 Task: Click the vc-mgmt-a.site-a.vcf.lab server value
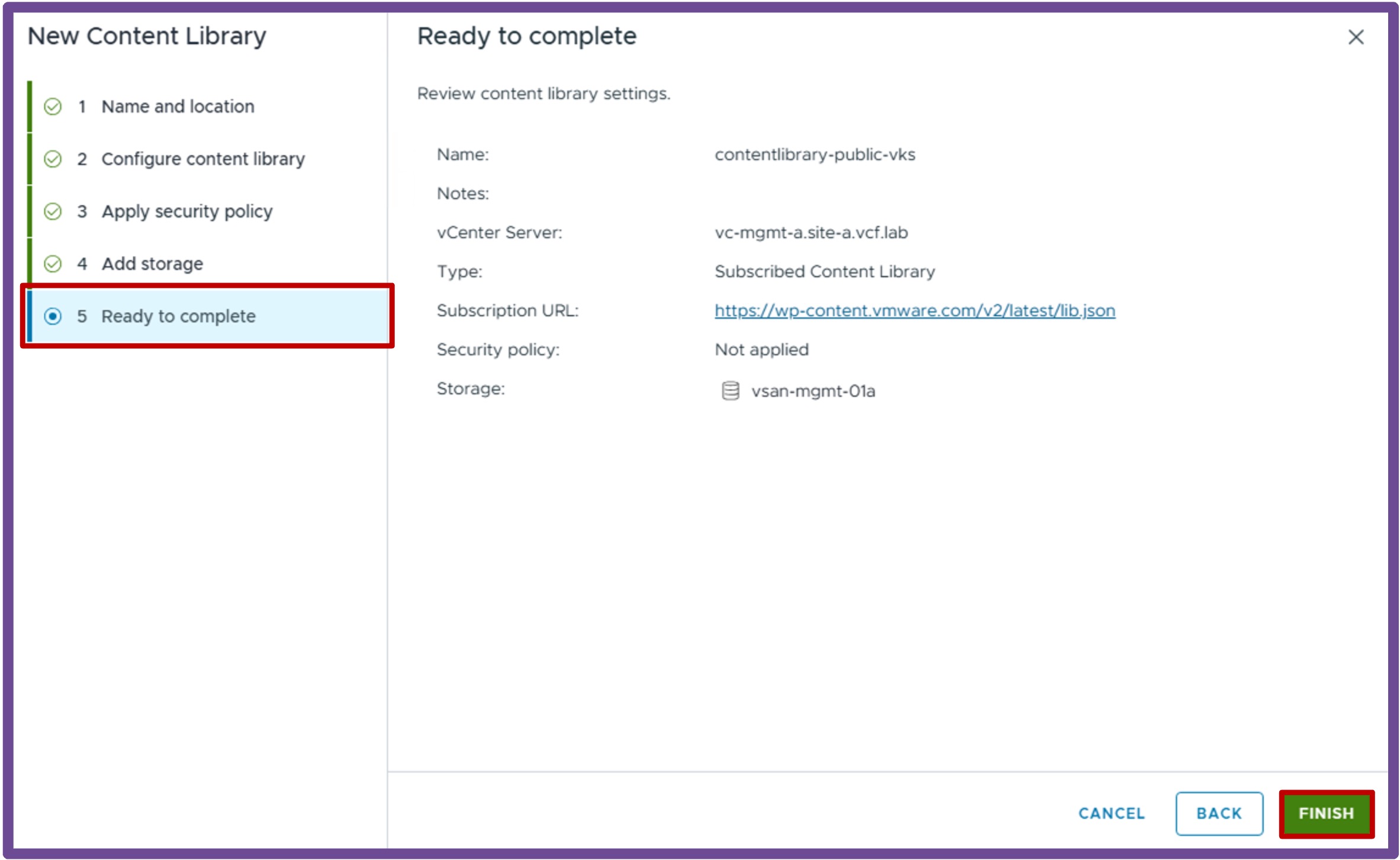click(811, 232)
